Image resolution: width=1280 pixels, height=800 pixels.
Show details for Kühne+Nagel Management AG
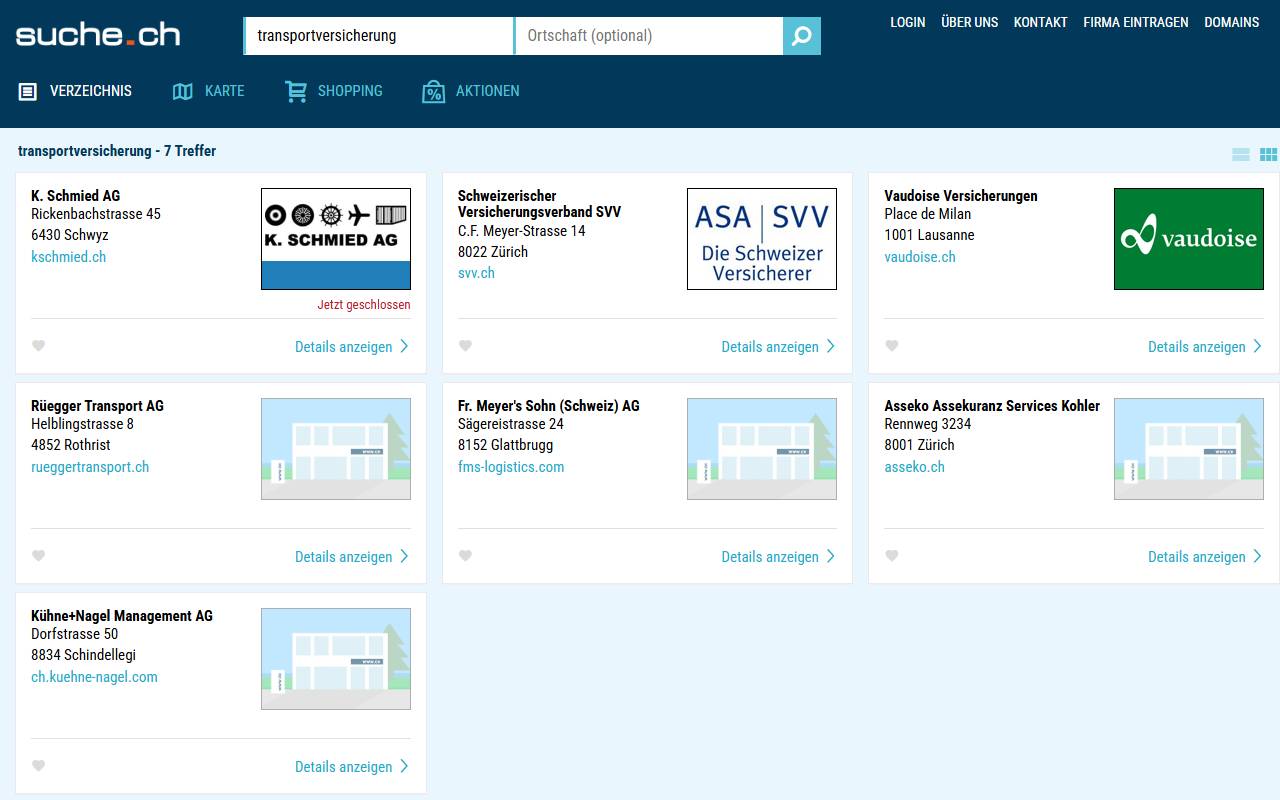coord(352,767)
